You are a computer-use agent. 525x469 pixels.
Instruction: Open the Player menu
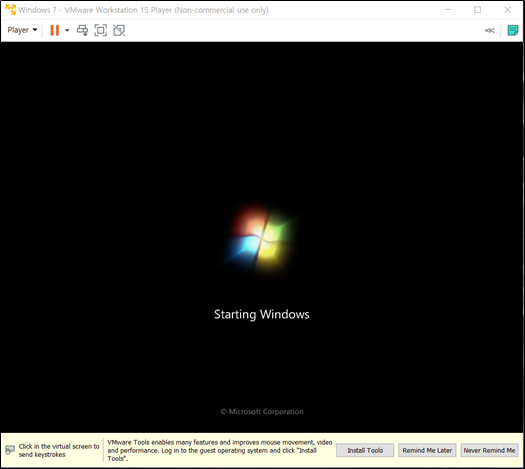coord(22,30)
